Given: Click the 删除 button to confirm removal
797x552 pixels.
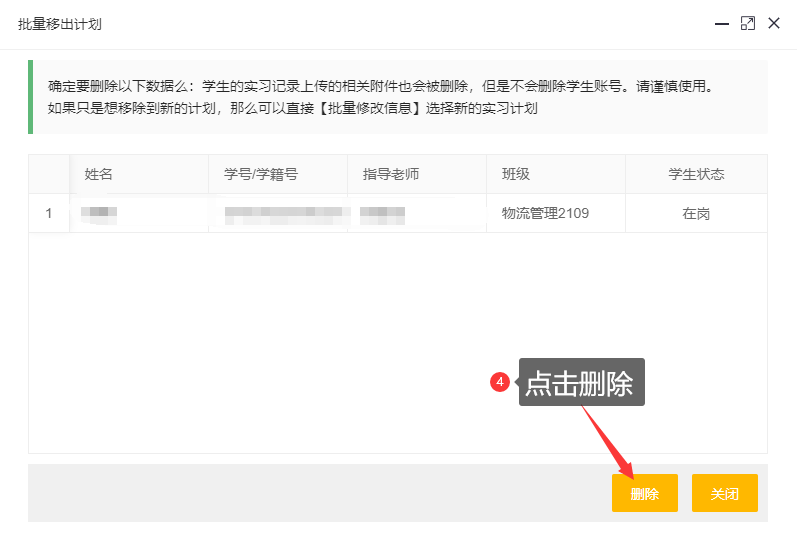Looking at the screenshot, I should (x=644, y=493).
